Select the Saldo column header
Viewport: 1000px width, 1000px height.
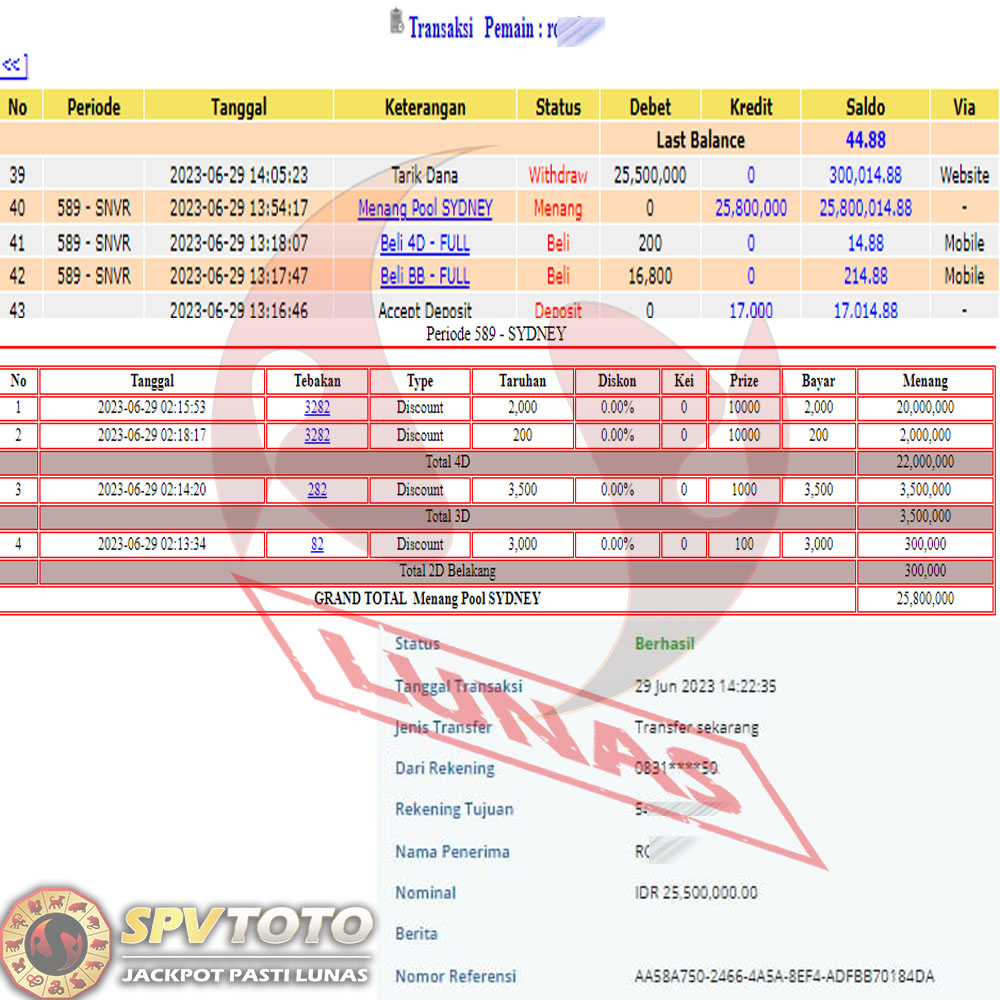pyautogui.click(x=865, y=106)
